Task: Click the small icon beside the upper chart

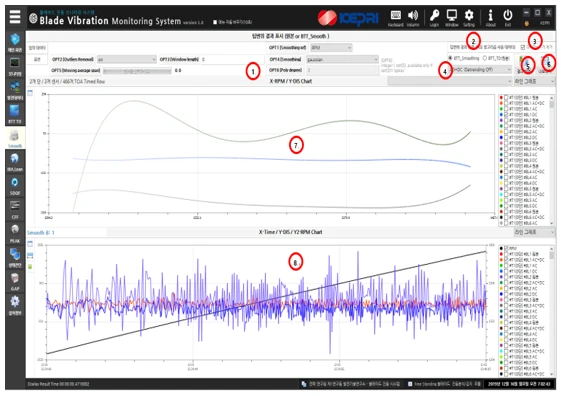Action: coord(30,93)
